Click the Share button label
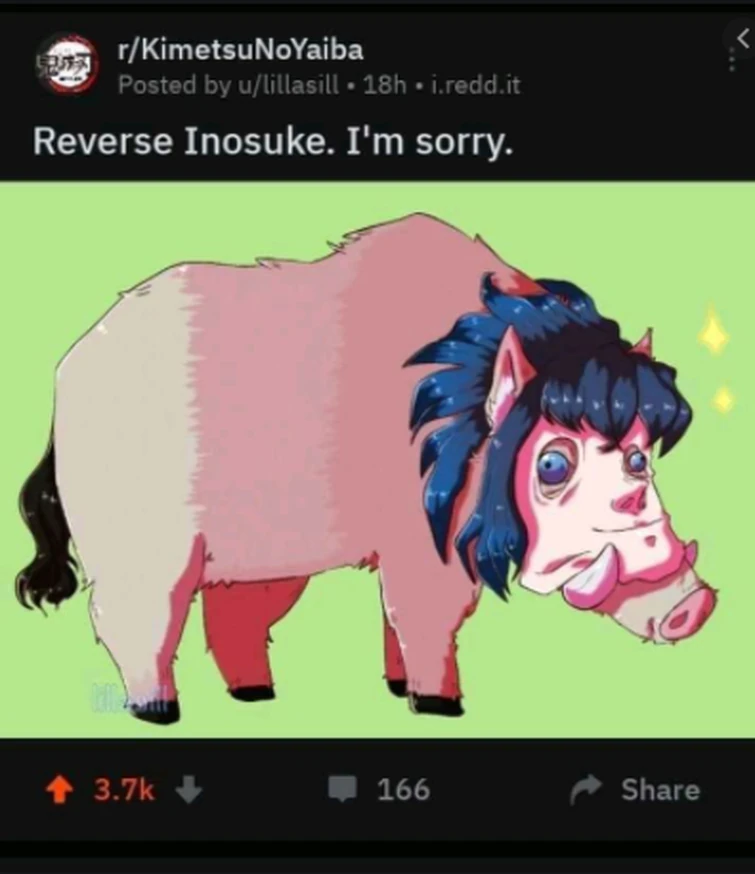 coord(660,789)
